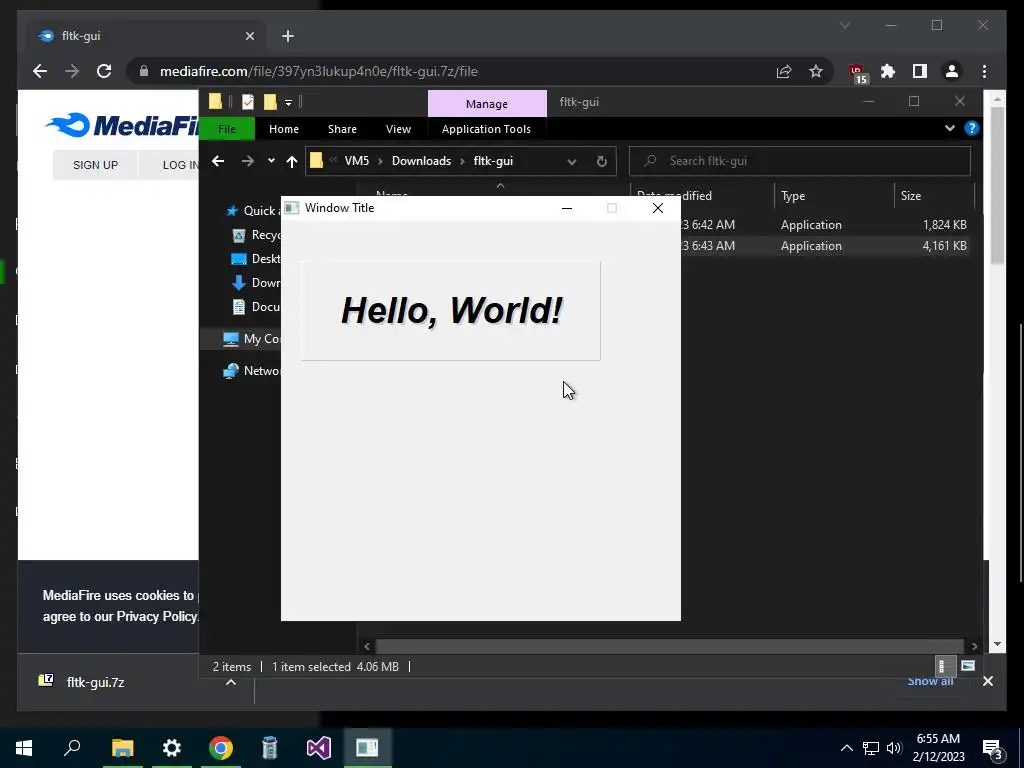Open Documents in navigation pane
The width and height of the screenshot is (1024, 768).
(x=256, y=307)
